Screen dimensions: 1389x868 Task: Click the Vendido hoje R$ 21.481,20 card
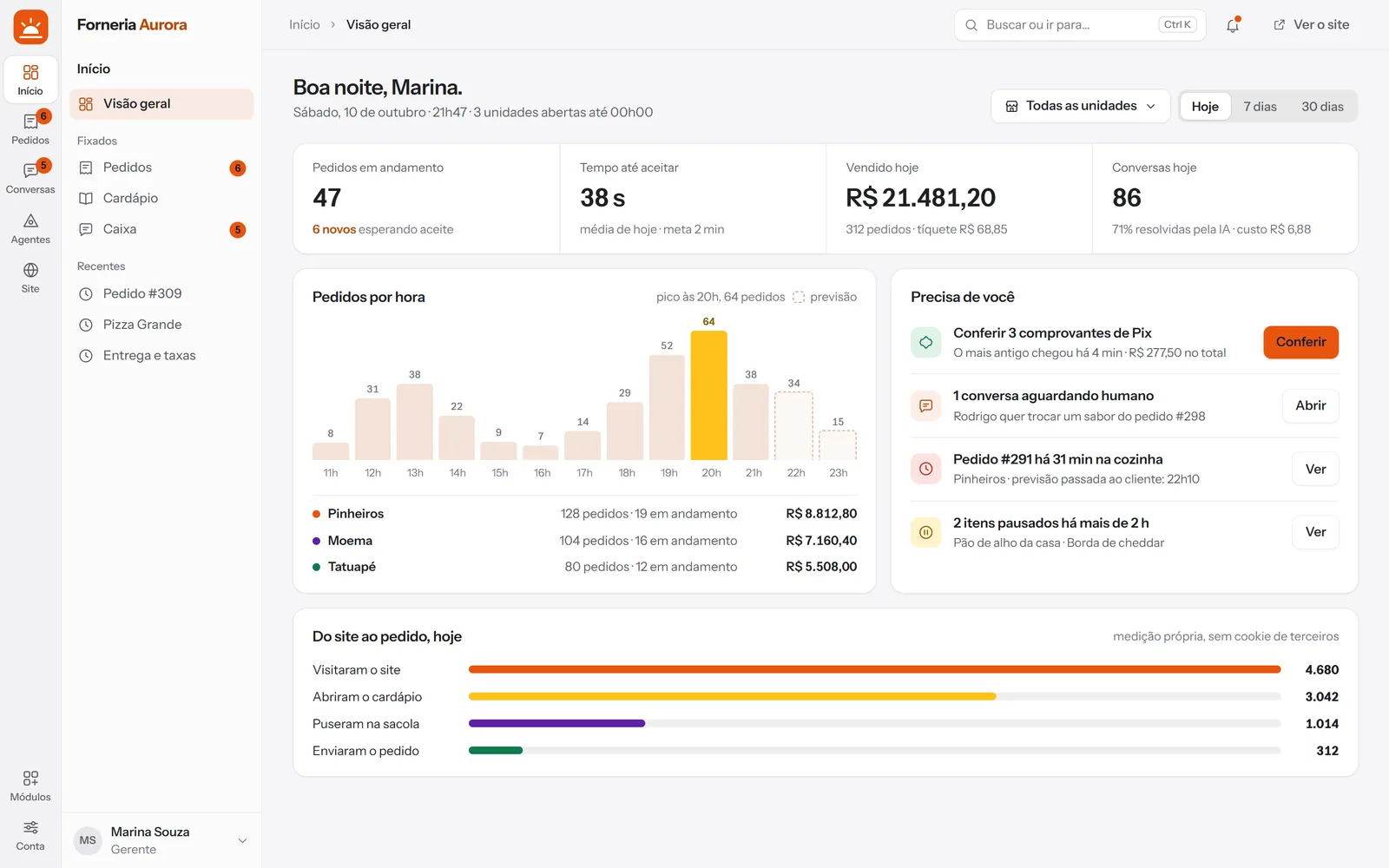(958, 199)
